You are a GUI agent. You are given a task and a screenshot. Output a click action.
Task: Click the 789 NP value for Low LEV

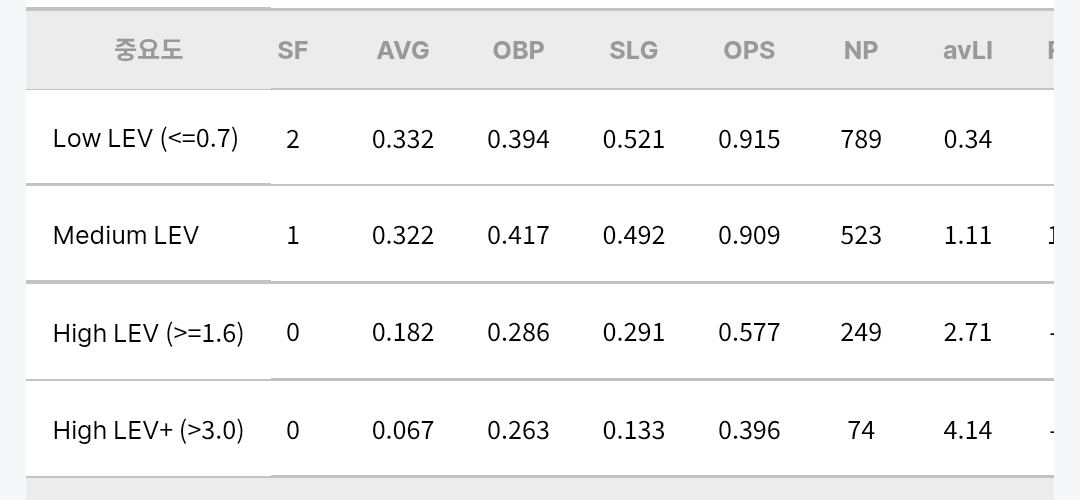click(861, 139)
